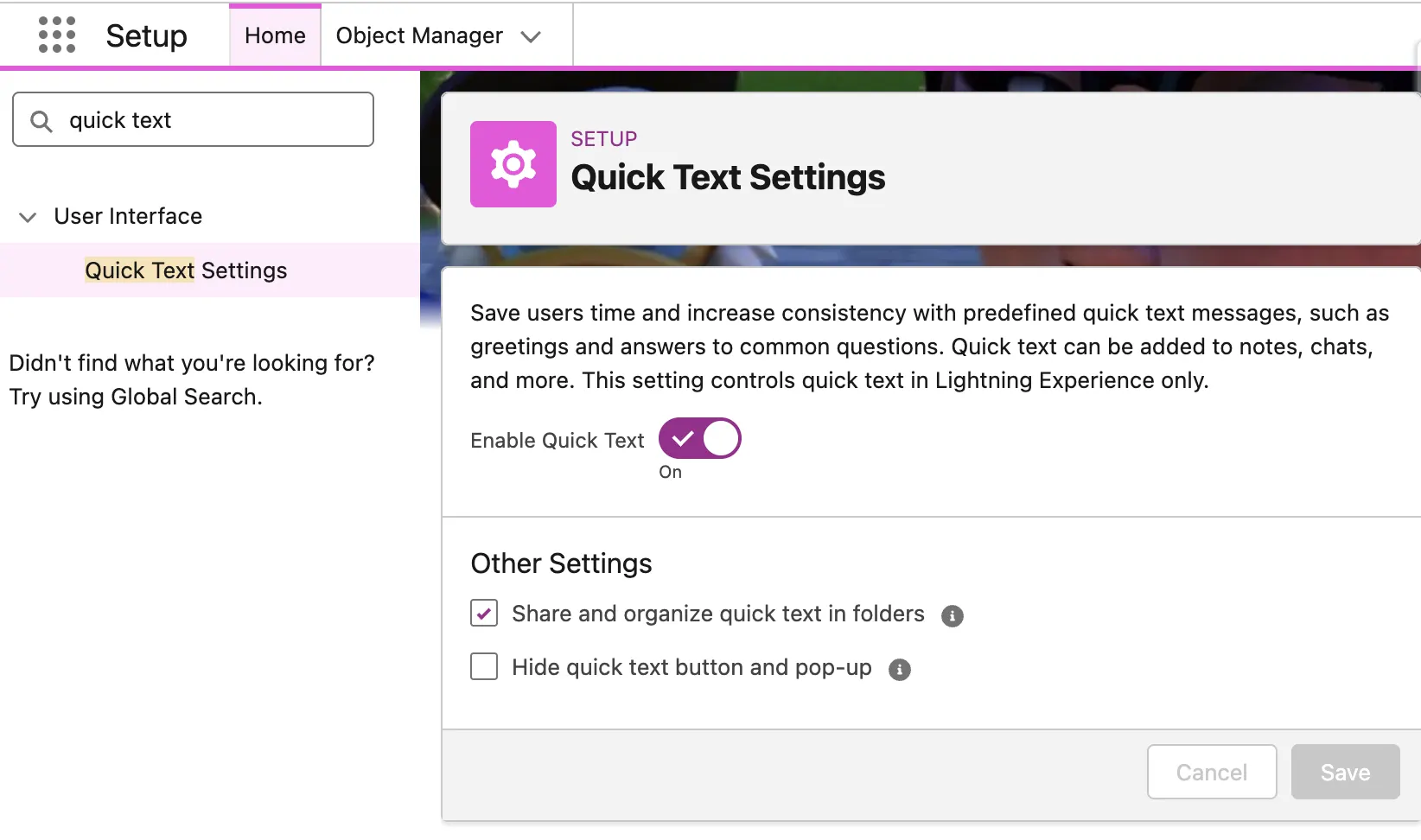Toggle Enable Quick Text switch off

699,439
